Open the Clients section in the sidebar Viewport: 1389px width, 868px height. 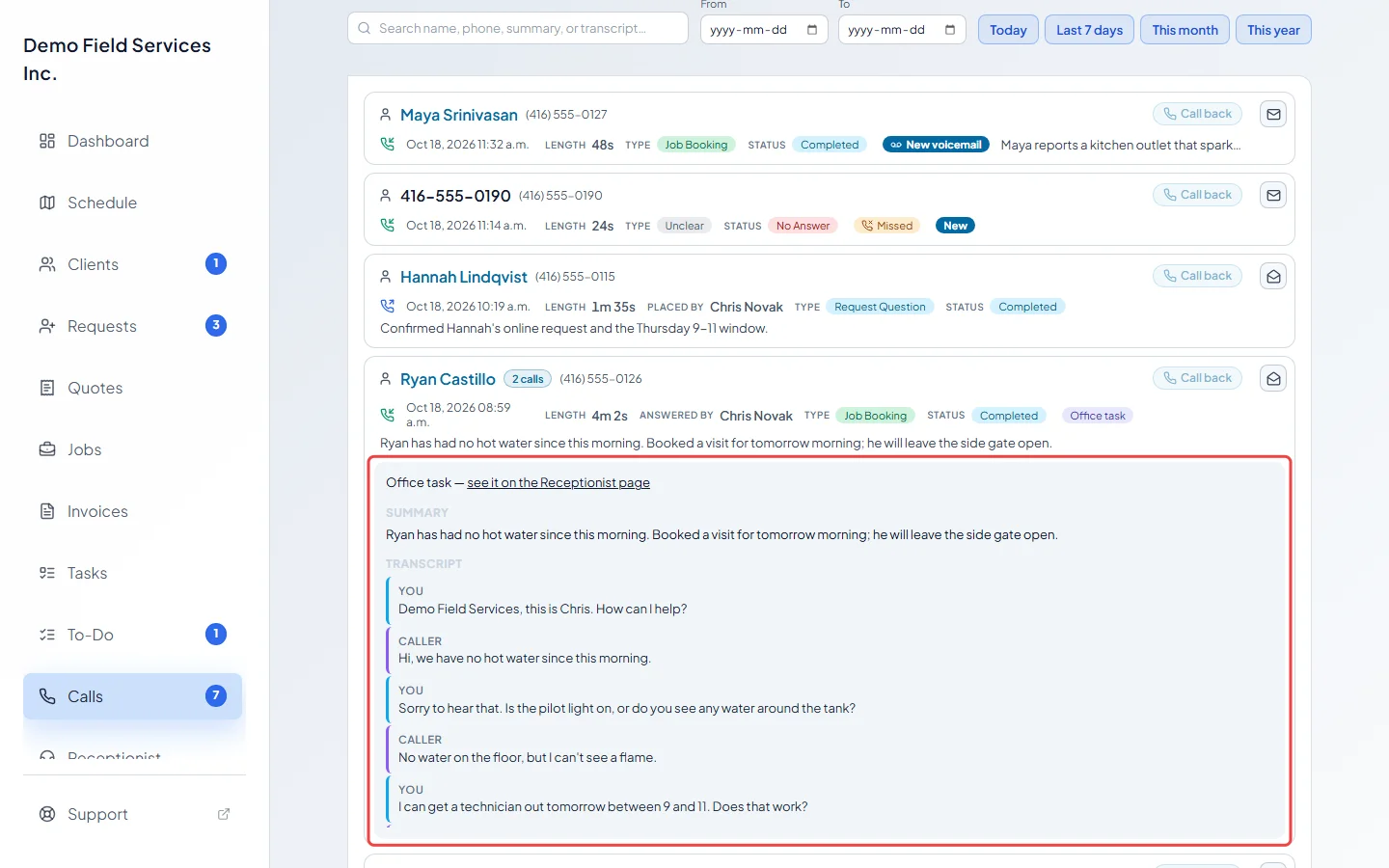[132, 264]
